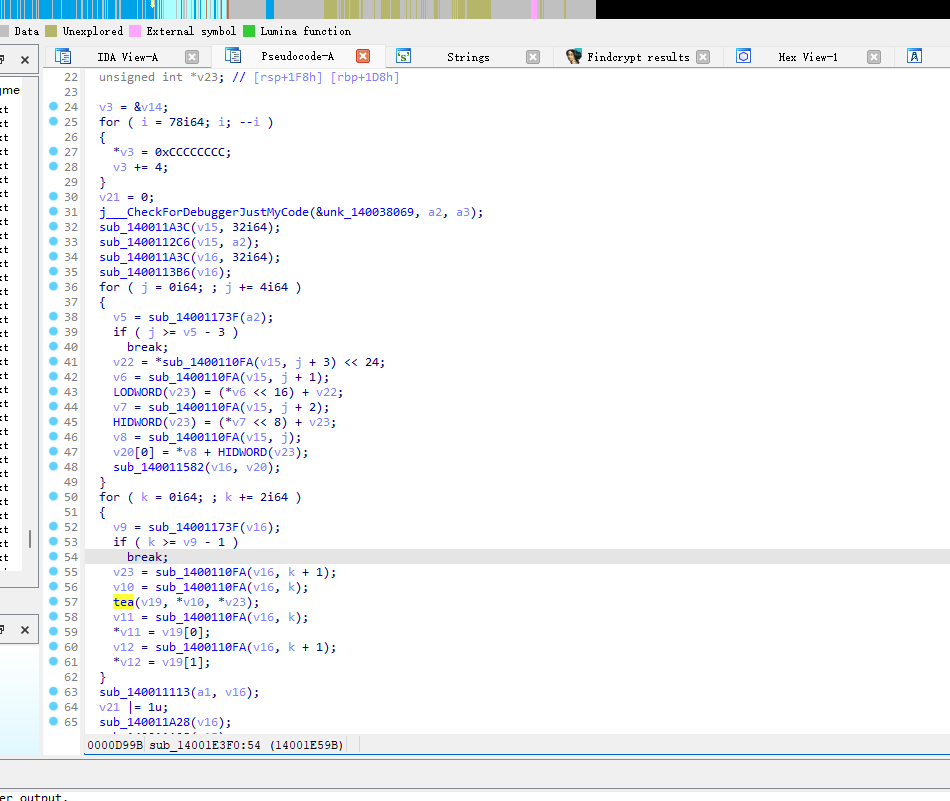Click the highlighted tea function call

tap(124, 602)
